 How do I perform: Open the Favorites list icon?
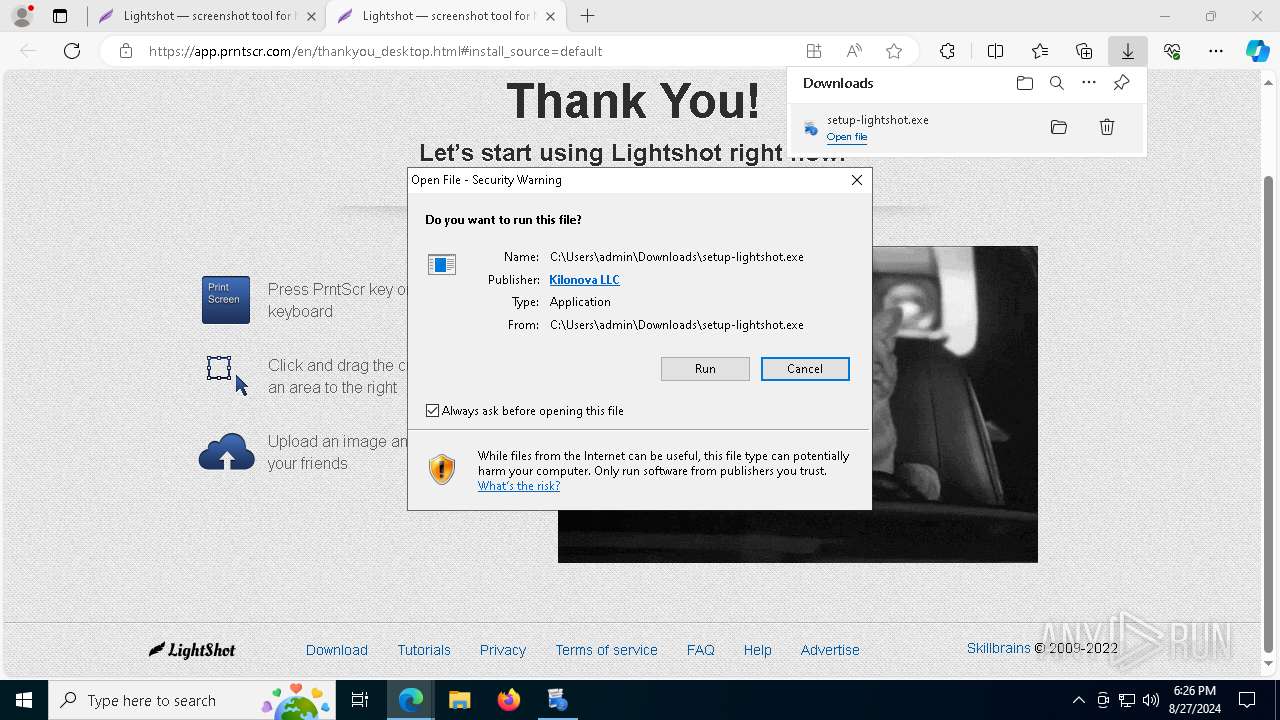click(x=1040, y=51)
